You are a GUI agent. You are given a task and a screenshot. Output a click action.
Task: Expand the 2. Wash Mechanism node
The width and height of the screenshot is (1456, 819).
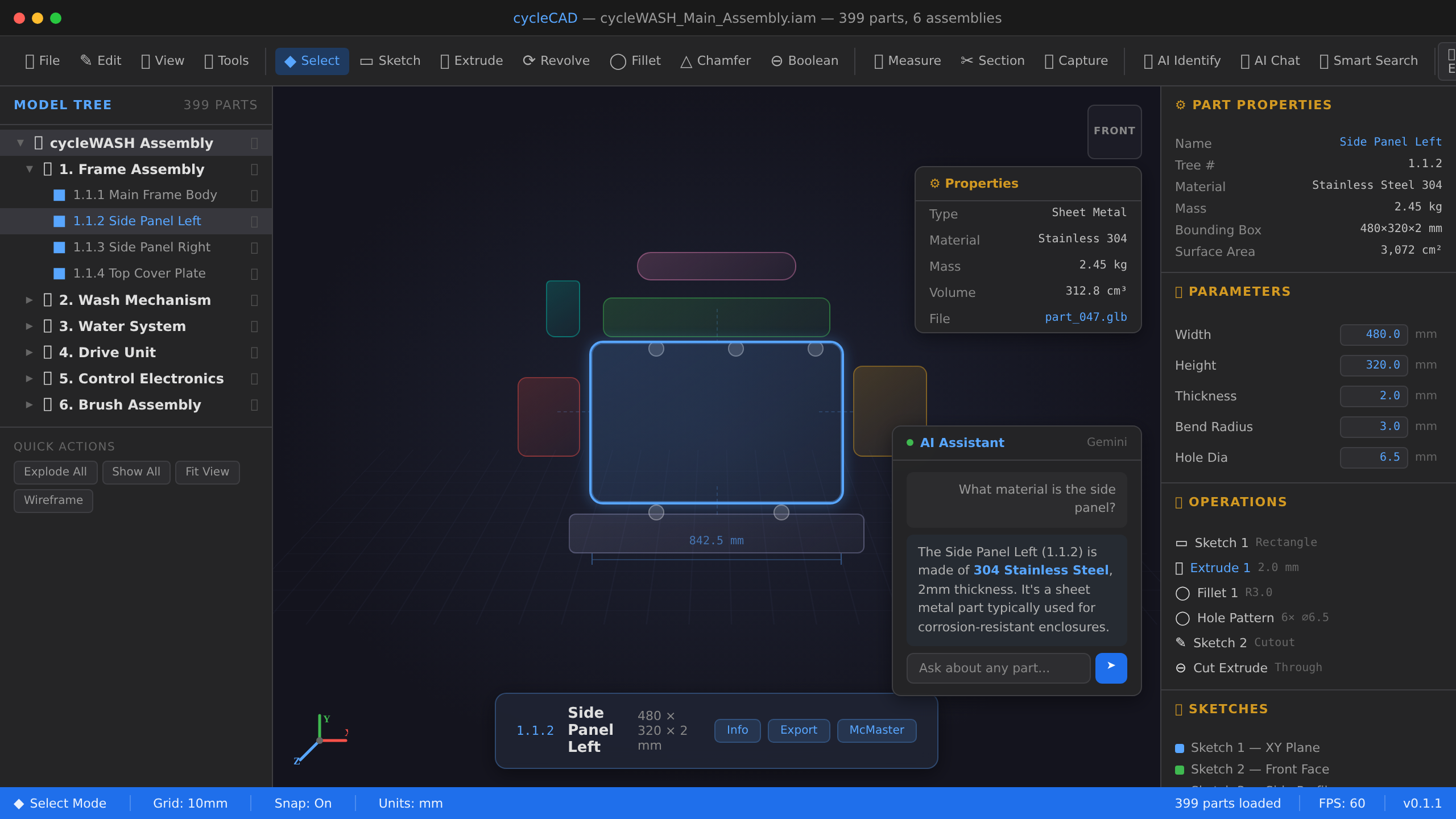[30, 300]
